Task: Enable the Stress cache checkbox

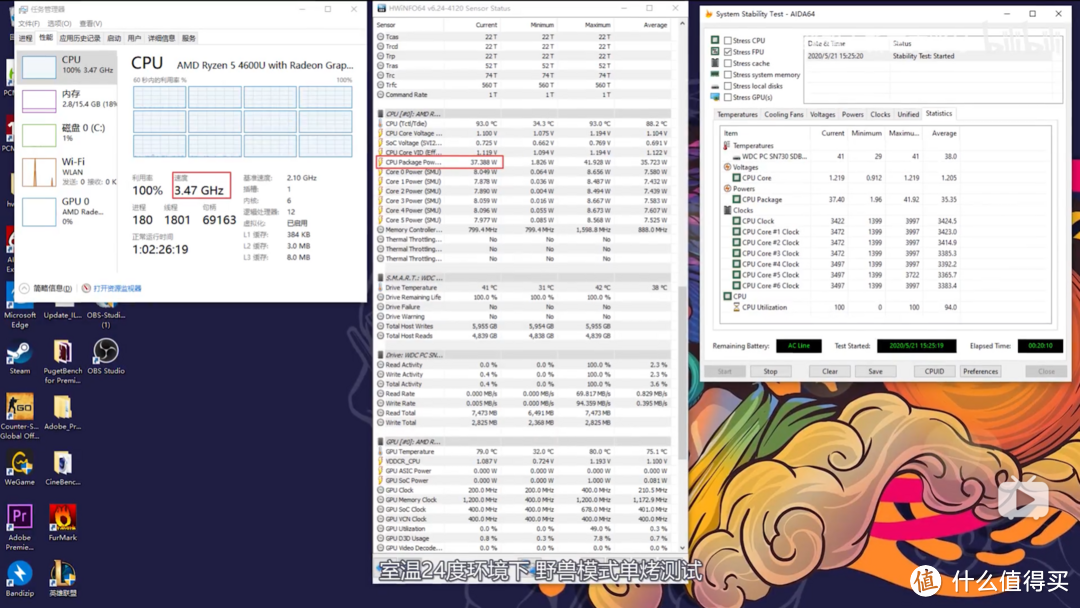Action: [727, 63]
